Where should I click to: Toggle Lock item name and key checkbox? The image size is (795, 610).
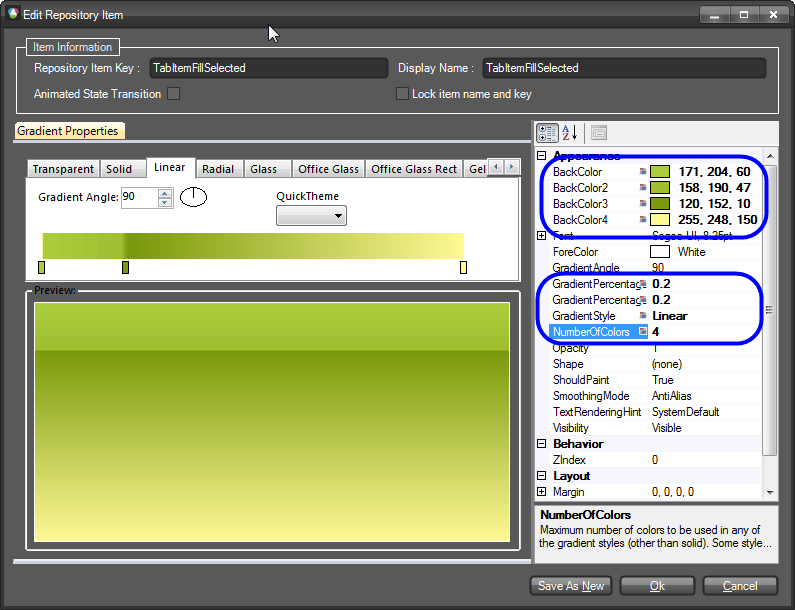[x=402, y=94]
